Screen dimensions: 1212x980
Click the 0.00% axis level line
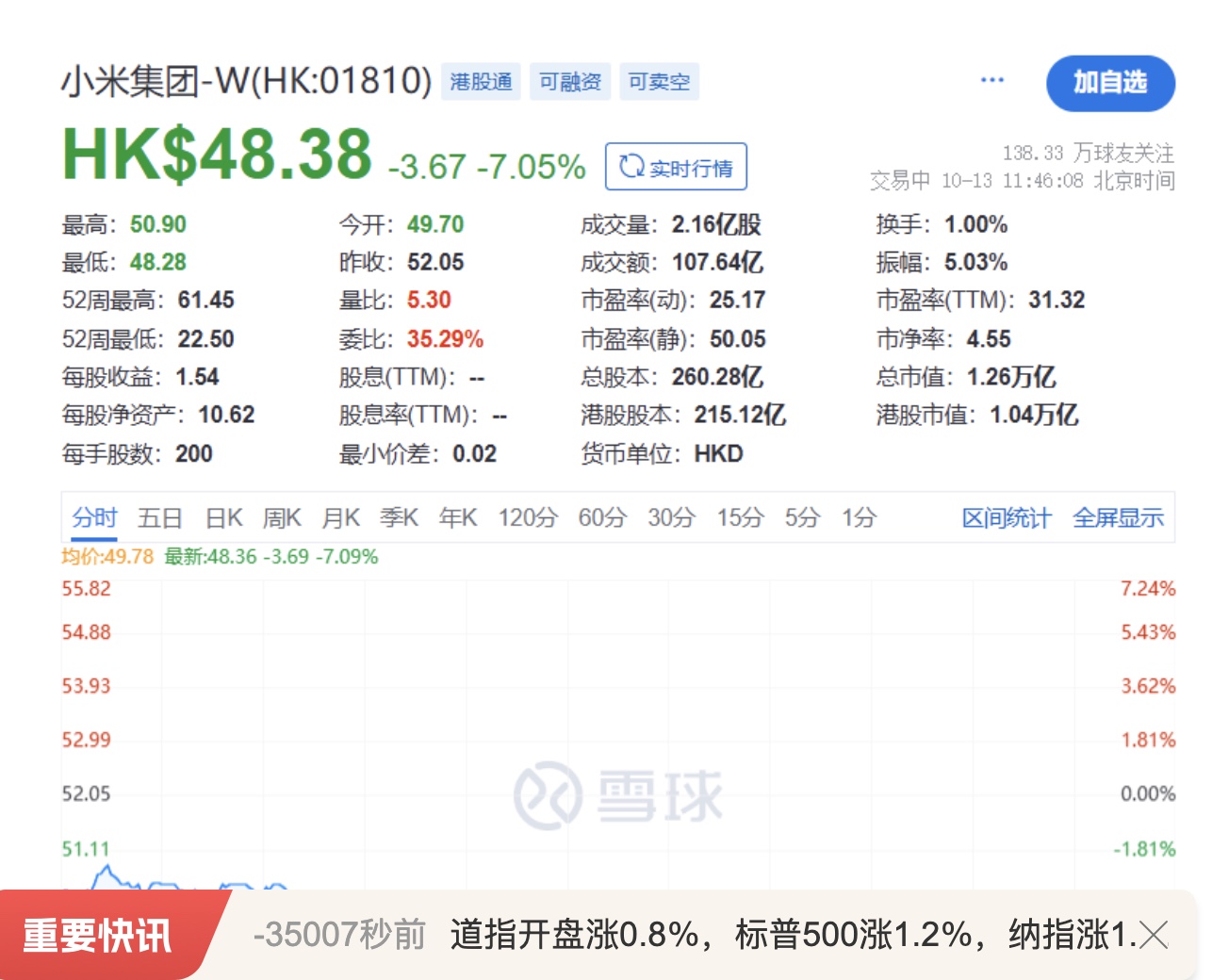point(1148,793)
